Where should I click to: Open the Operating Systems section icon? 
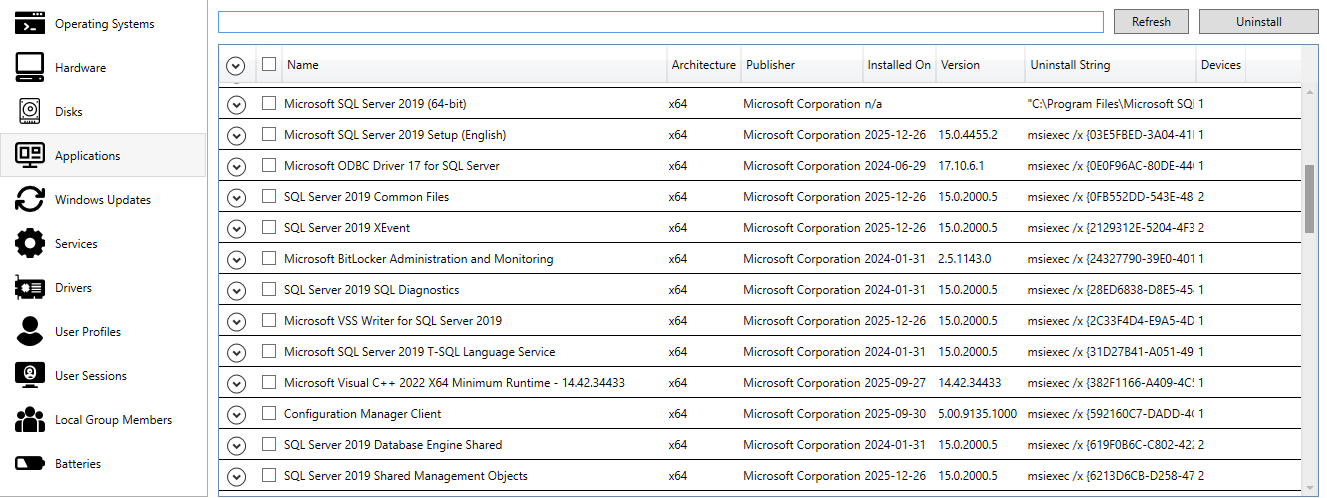click(x=30, y=23)
